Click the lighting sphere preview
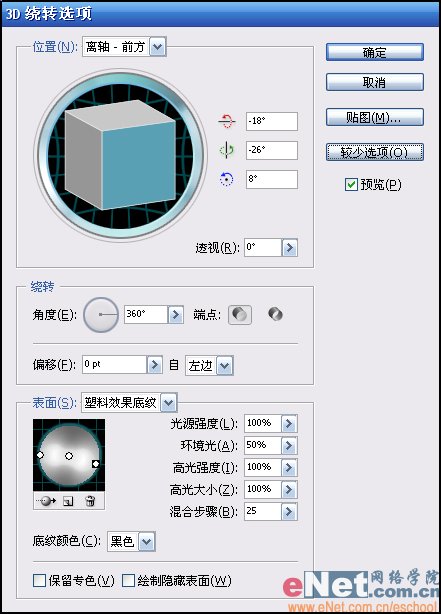441x614 pixels. click(69, 455)
